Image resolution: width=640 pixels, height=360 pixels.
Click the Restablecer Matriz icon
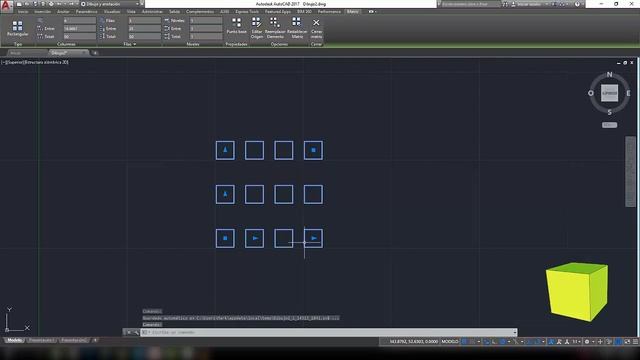pyautogui.click(x=297, y=22)
